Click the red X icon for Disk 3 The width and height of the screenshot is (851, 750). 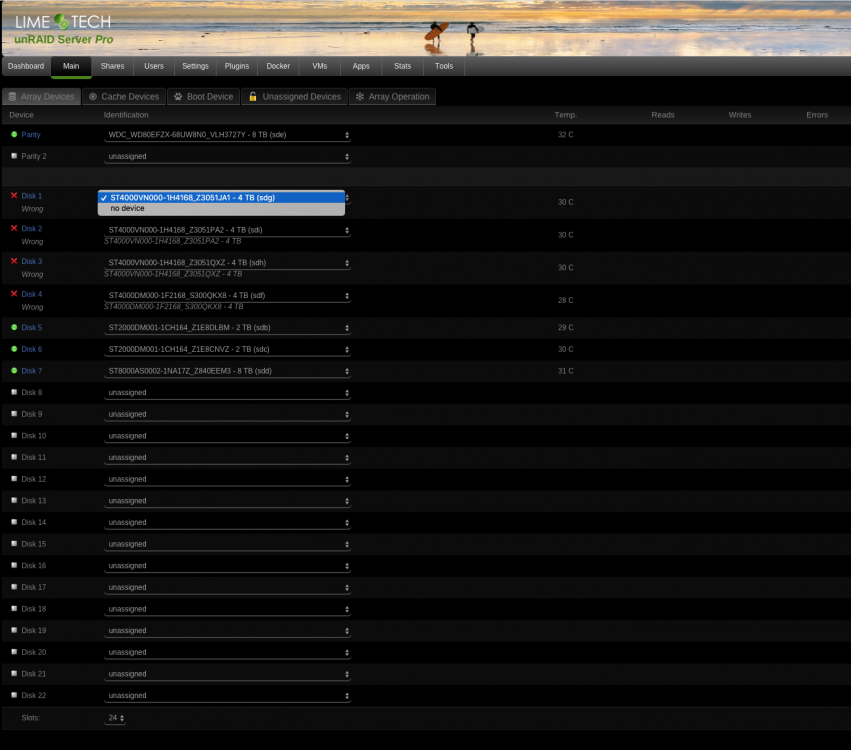pyautogui.click(x=14, y=260)
